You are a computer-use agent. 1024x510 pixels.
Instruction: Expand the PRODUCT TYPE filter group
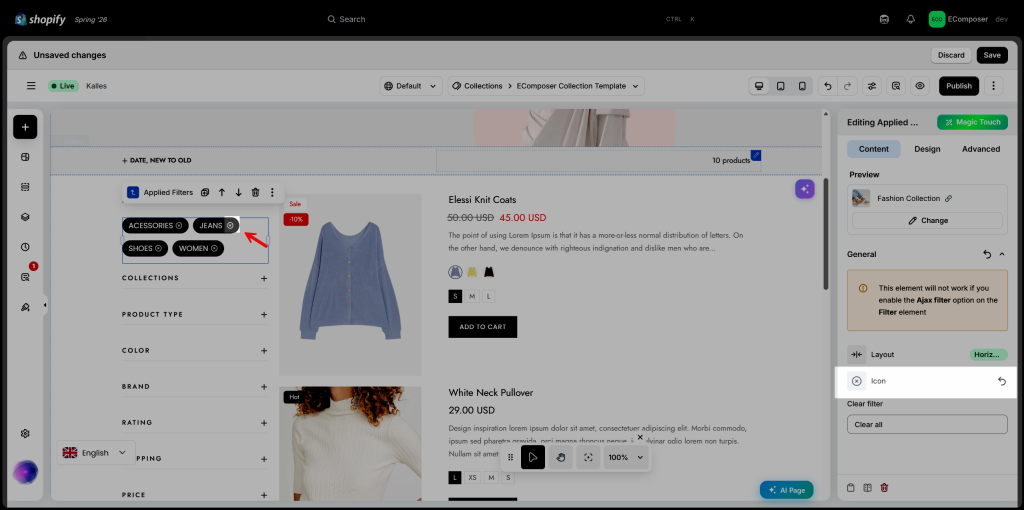264,314
